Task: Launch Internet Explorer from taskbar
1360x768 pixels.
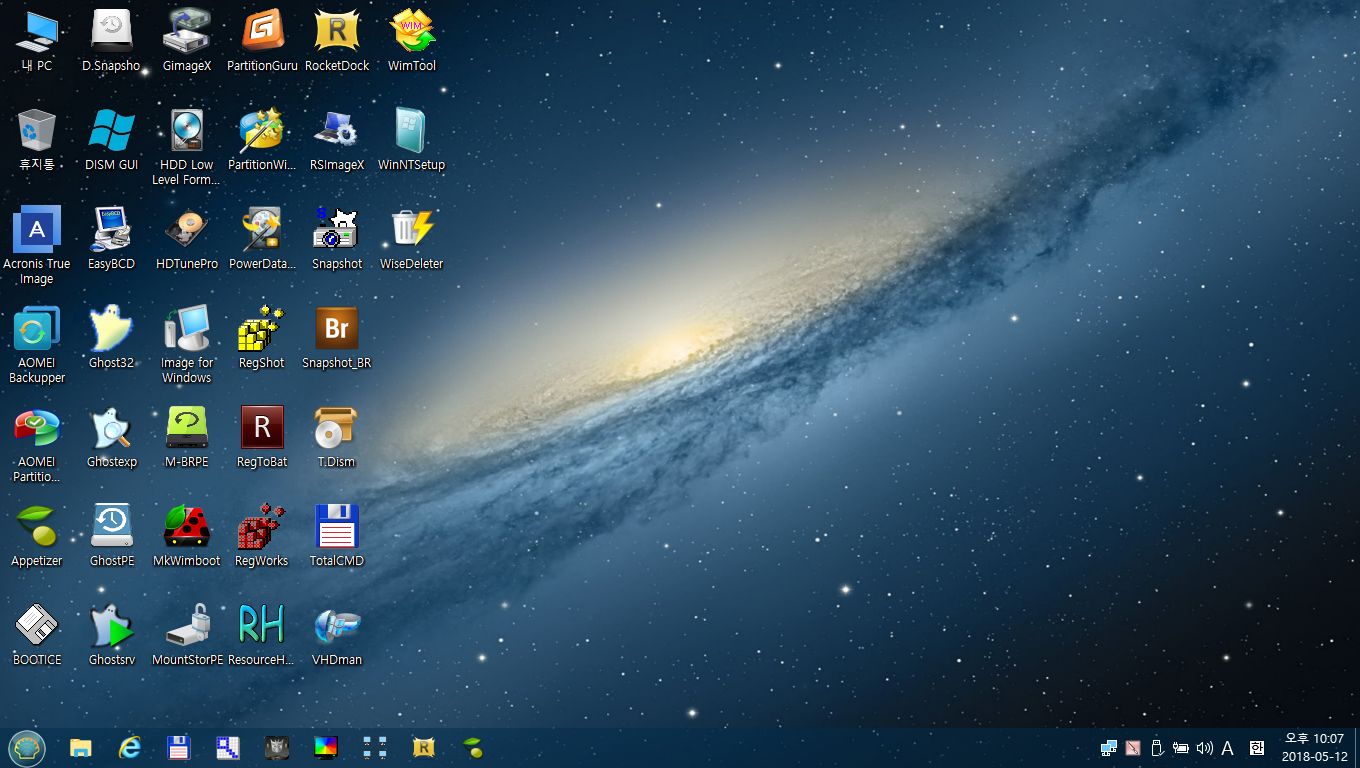Action: 130,747
